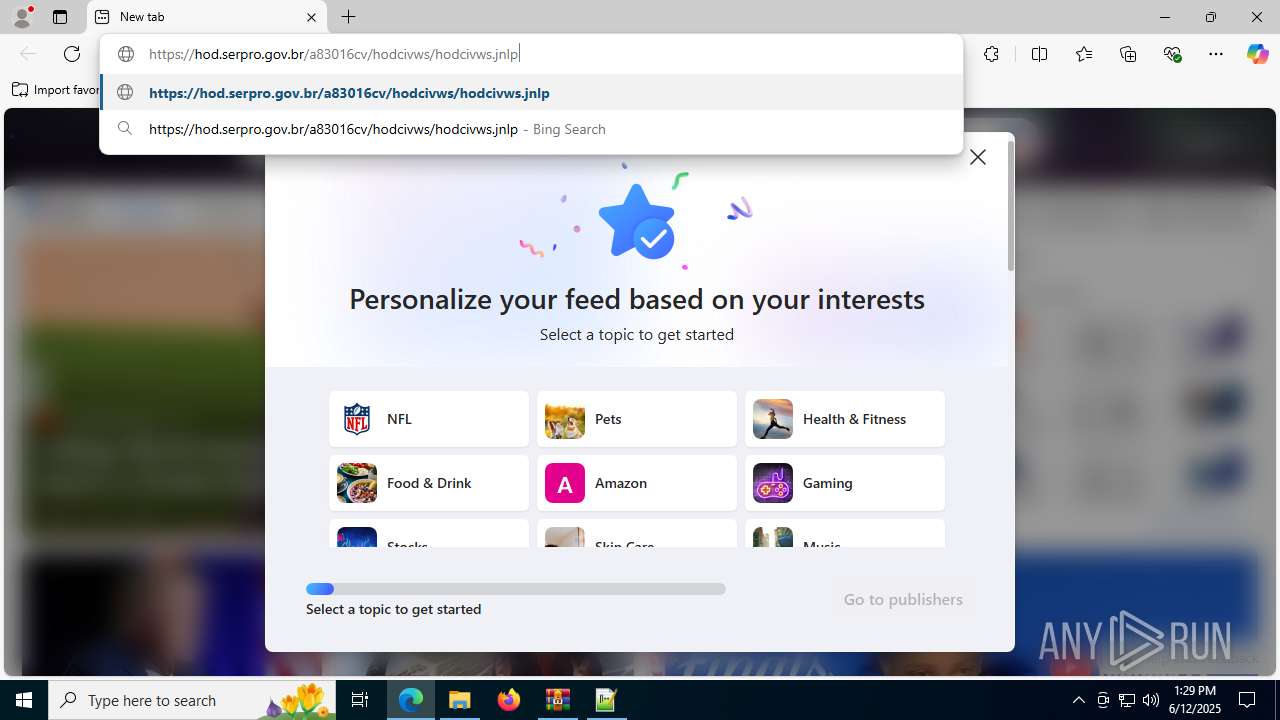
Task: Open Firefox from taskbar
Action: tap(509, 700)
